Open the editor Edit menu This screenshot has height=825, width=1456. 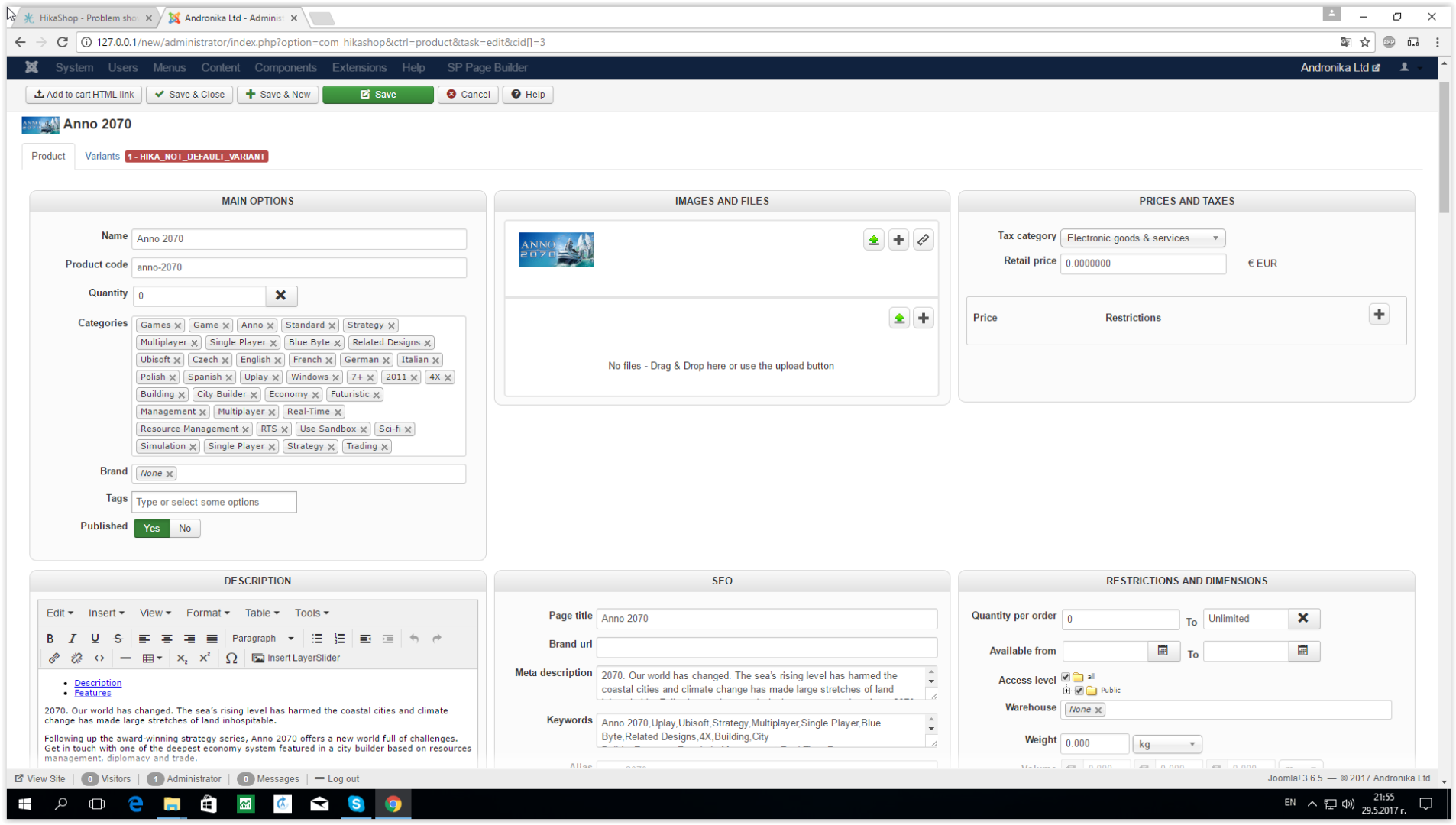pos(60,613)
